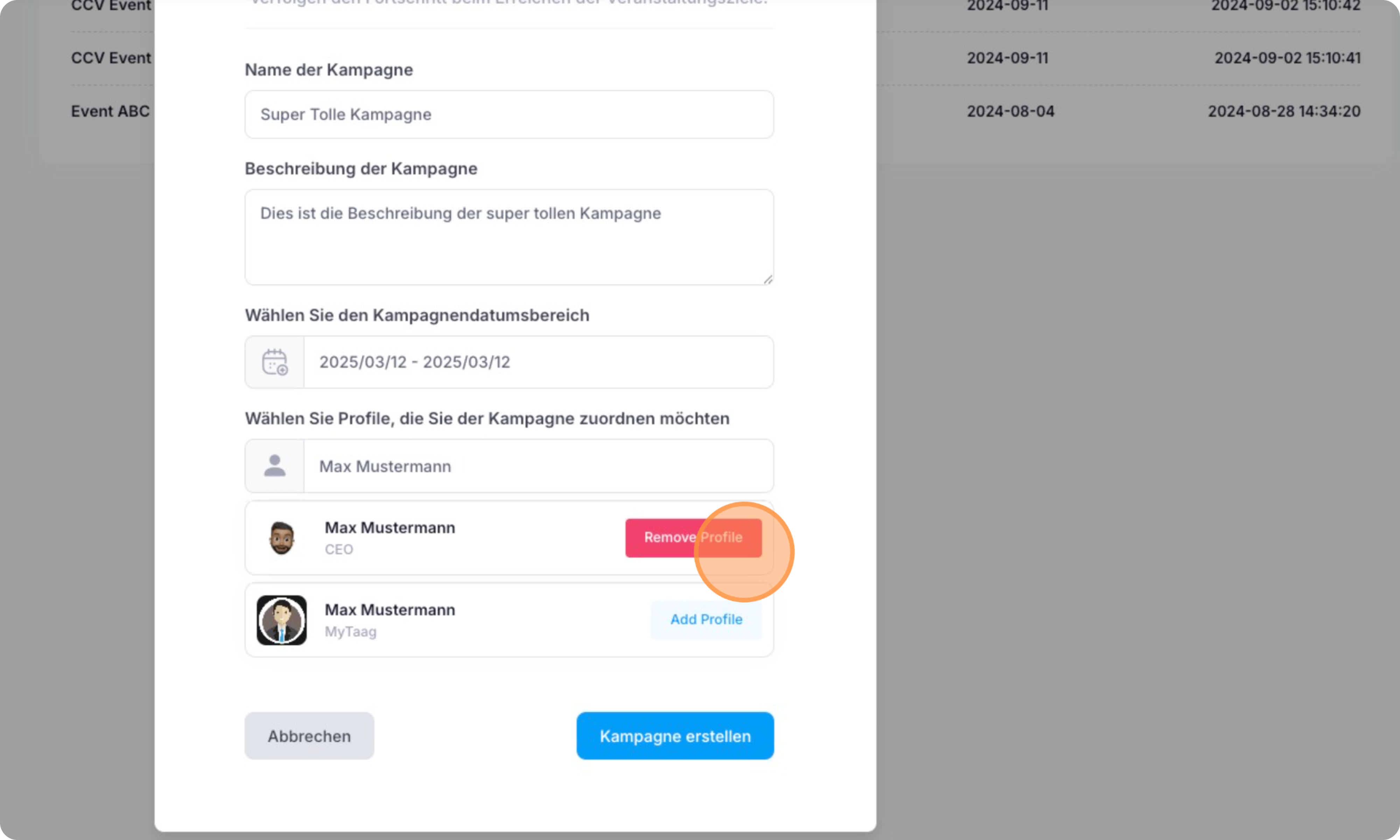Click the Event ABC row in background

(110, 112)
